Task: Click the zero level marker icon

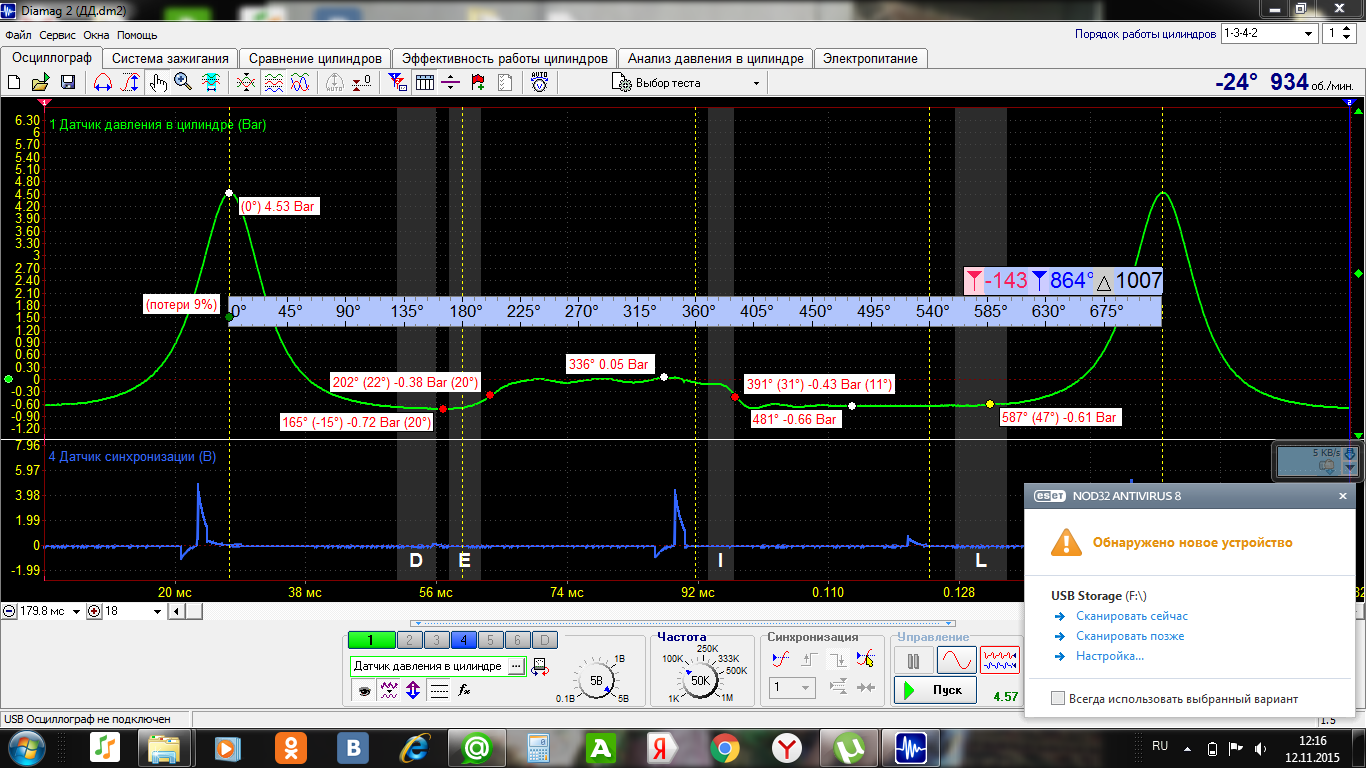Action: tap(362, 82)
